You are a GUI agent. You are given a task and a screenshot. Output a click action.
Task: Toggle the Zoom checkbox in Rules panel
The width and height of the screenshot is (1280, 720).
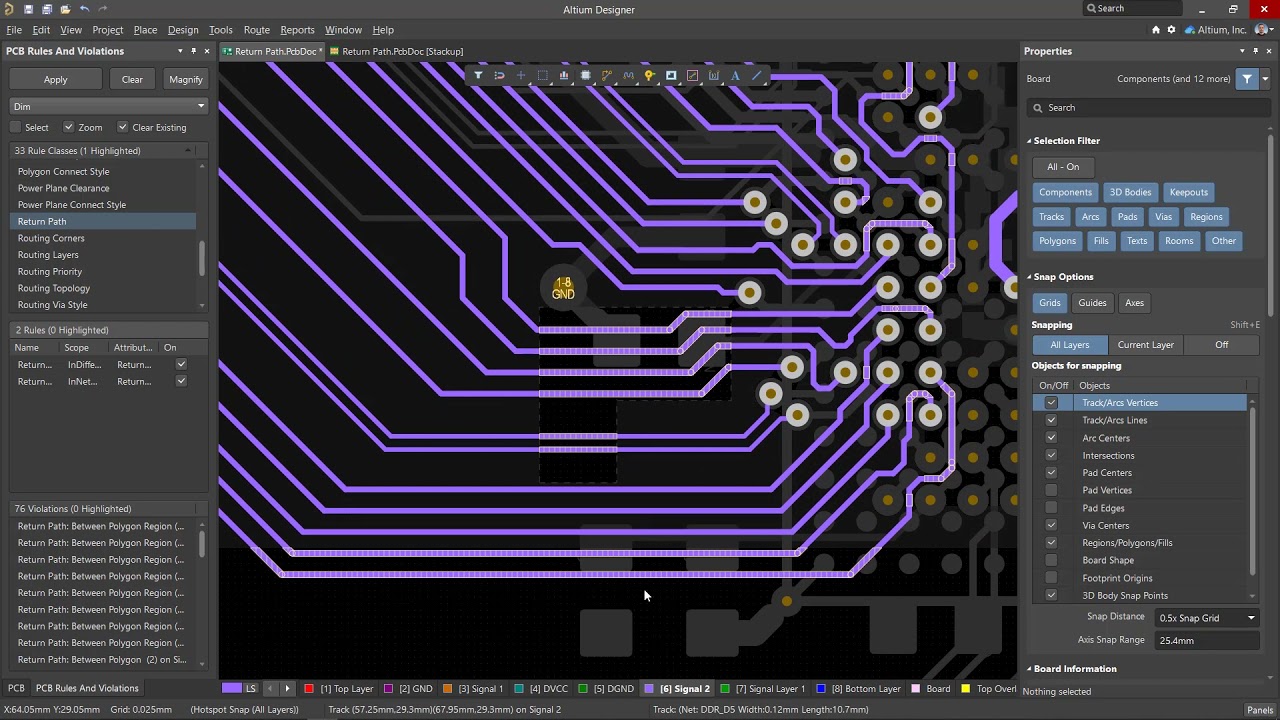click(69, 127)
